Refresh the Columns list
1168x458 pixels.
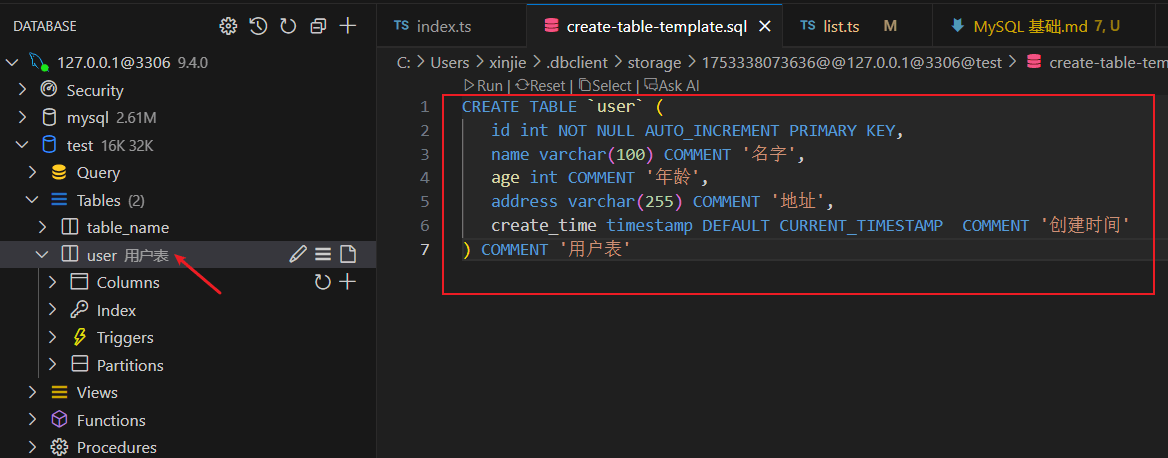coord(322,282)
